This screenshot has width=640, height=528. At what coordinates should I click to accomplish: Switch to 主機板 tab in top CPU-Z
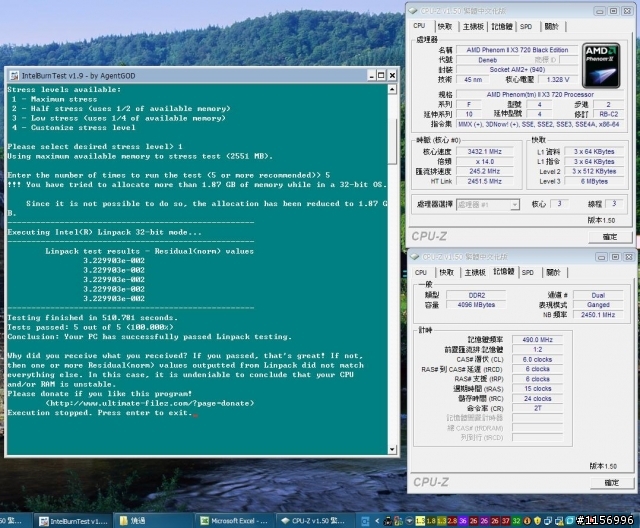[473, 27]
